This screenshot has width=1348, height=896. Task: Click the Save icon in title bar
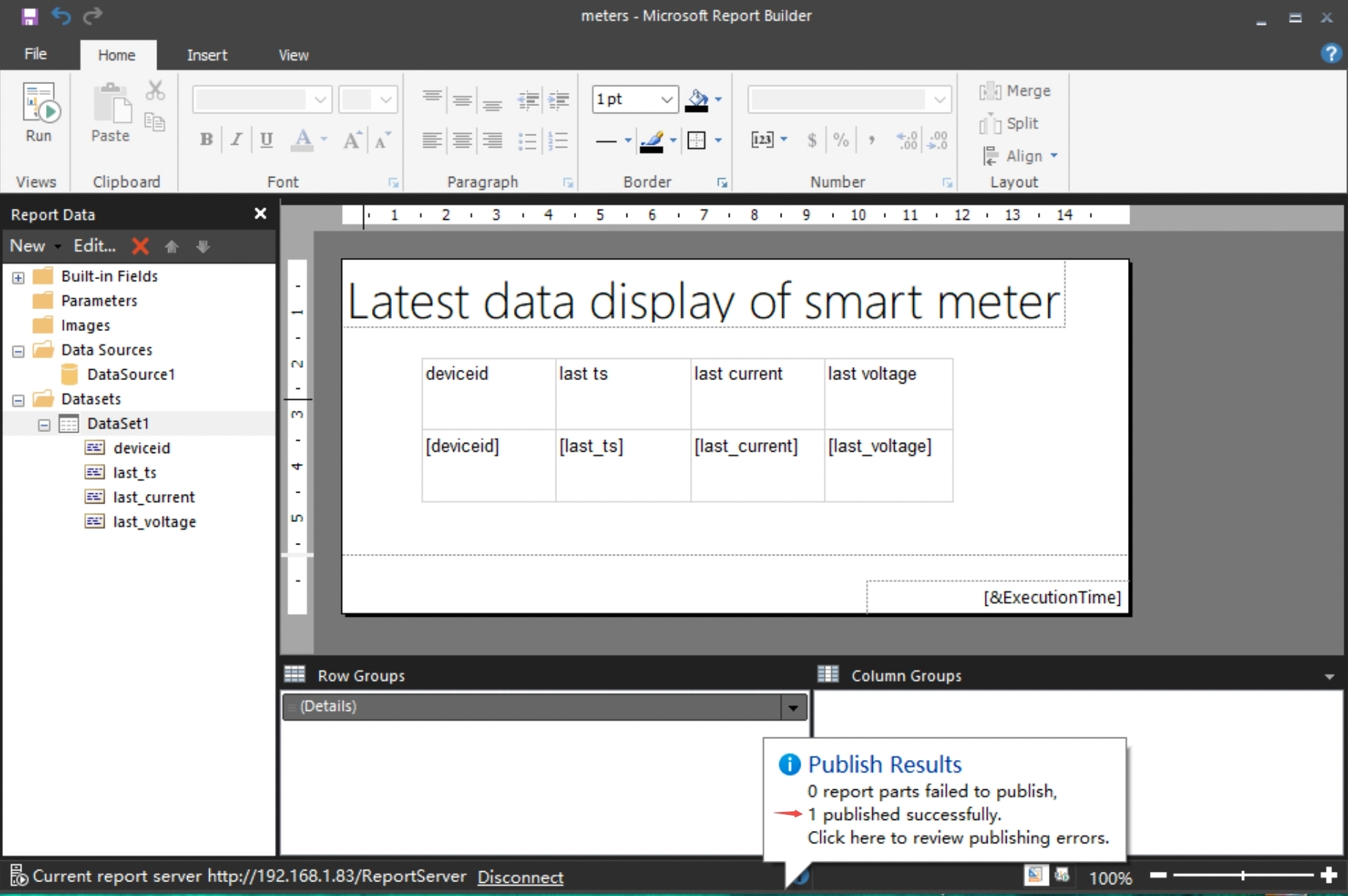29,16
